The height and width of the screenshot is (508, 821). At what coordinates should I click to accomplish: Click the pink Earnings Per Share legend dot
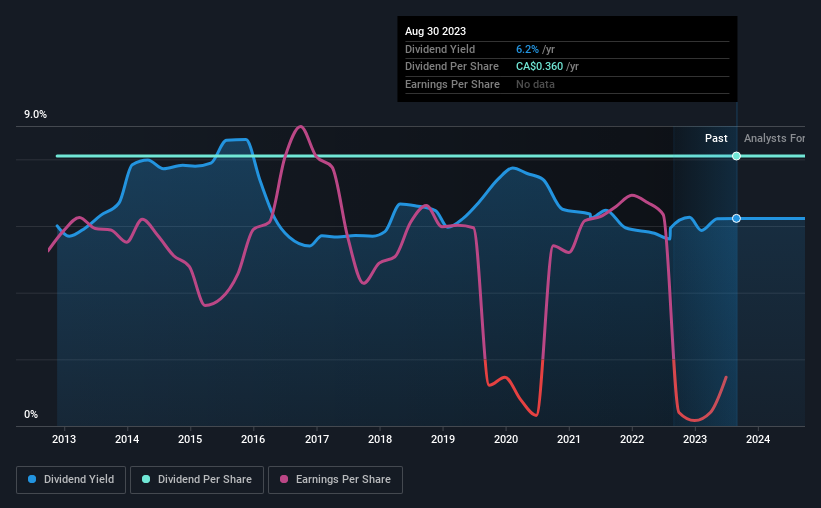pos(284,479)
